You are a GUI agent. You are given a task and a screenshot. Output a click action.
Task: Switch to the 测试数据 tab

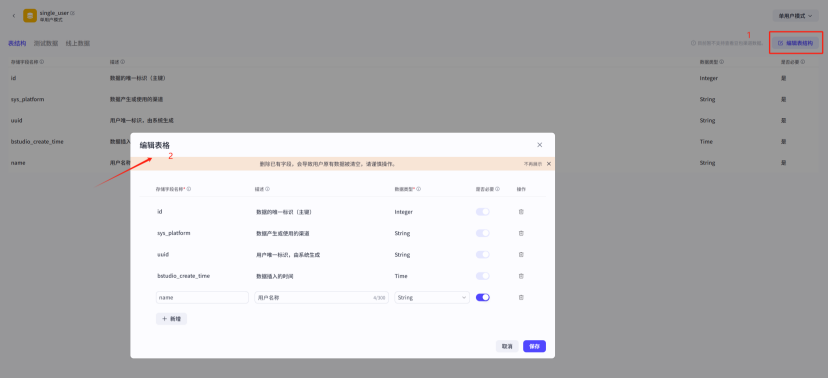(46, 43)
